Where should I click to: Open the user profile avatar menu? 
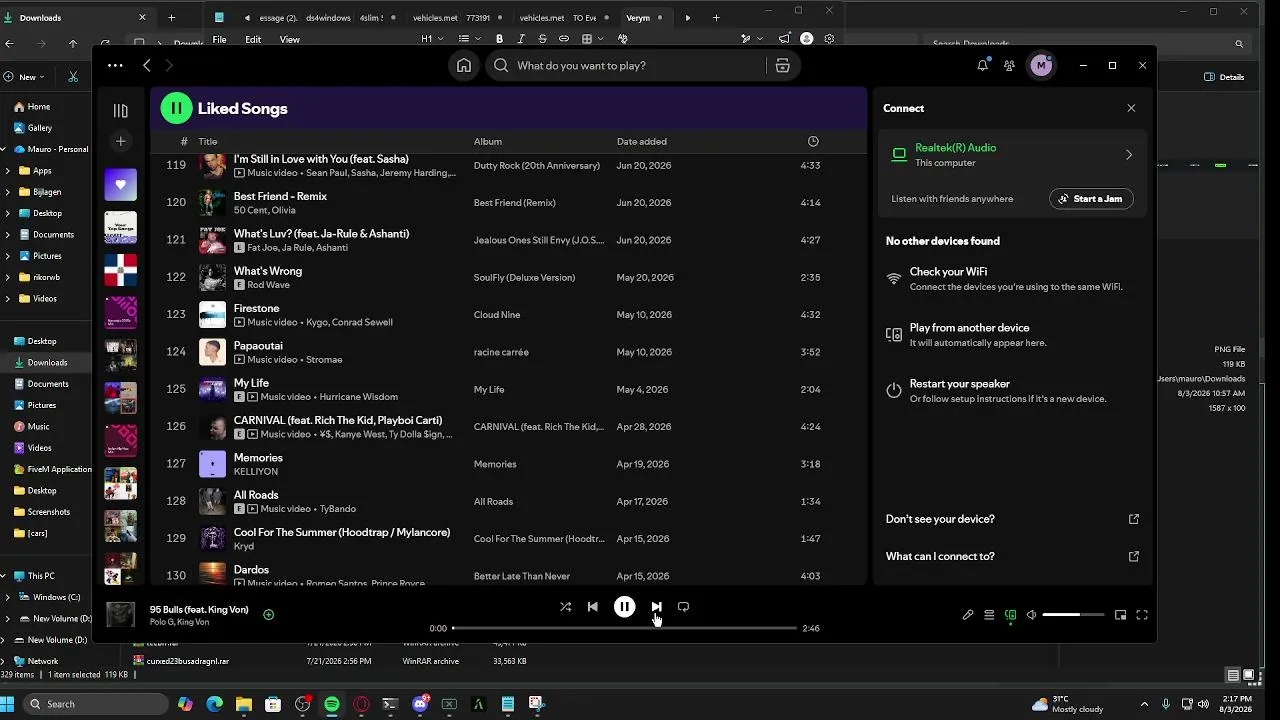coord(1041,65)
